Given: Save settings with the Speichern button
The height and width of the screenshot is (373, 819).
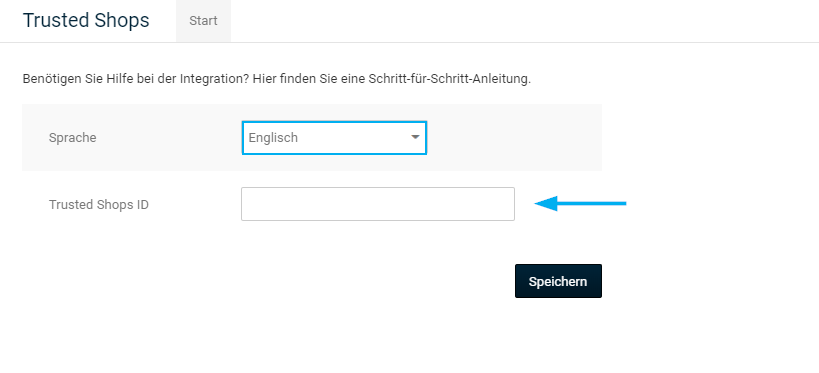Looking at the screenshot, I should click(558, 281).
